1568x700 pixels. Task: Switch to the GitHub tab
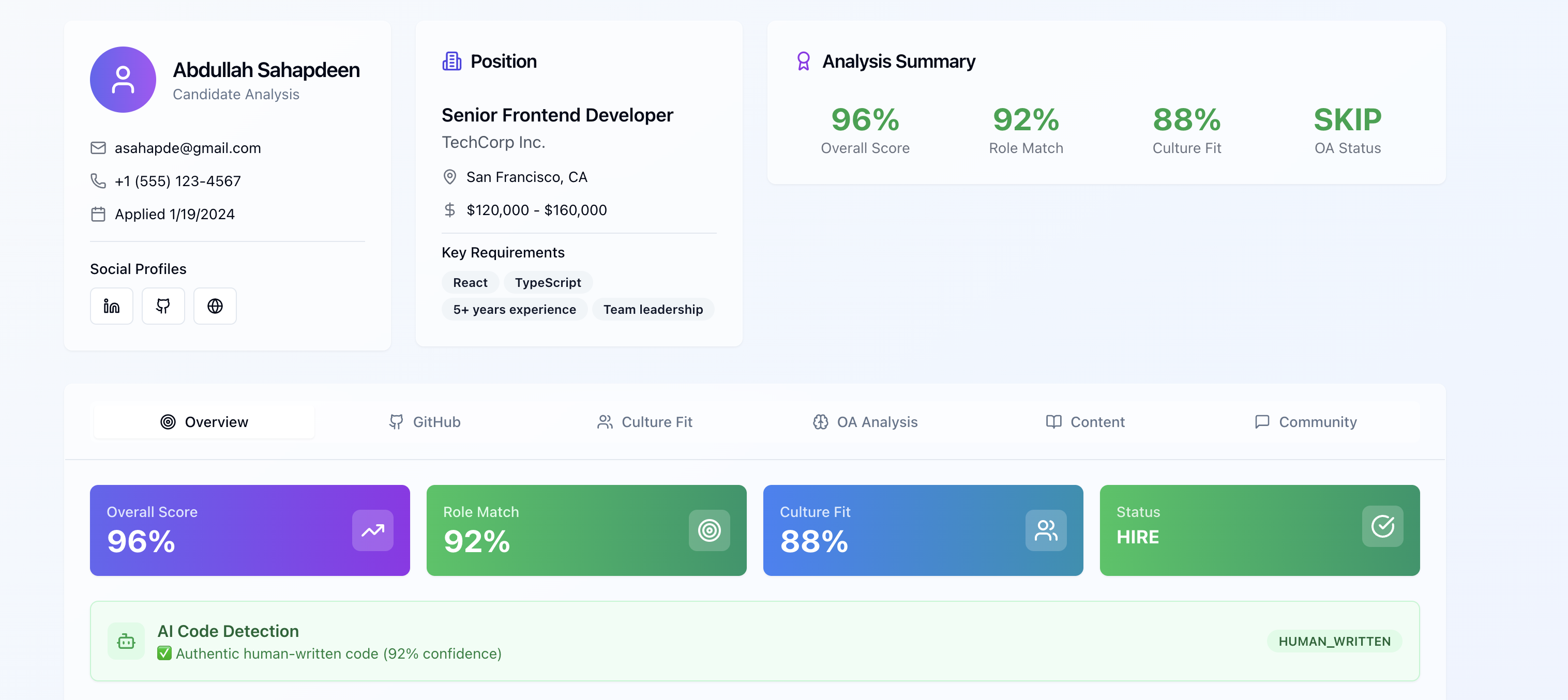click(x=425, y=422)
